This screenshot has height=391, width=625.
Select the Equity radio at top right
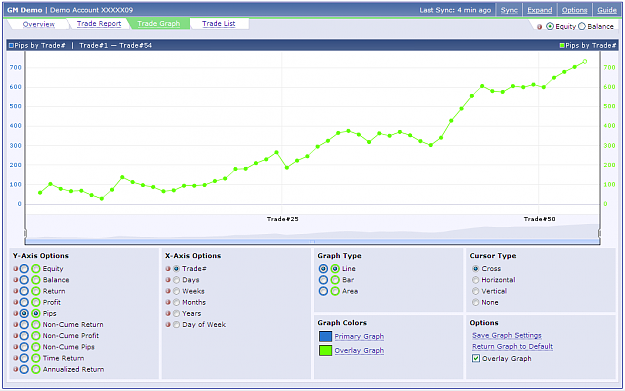[x=550, y=26]
